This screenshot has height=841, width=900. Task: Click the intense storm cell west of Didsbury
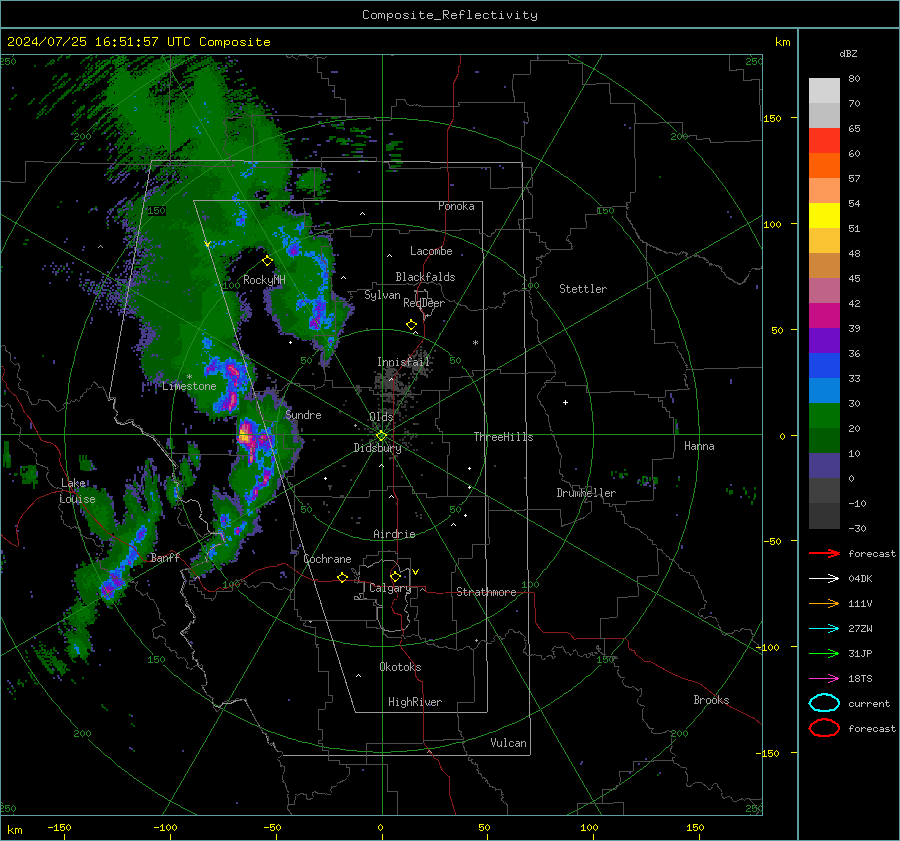(248, 435)
